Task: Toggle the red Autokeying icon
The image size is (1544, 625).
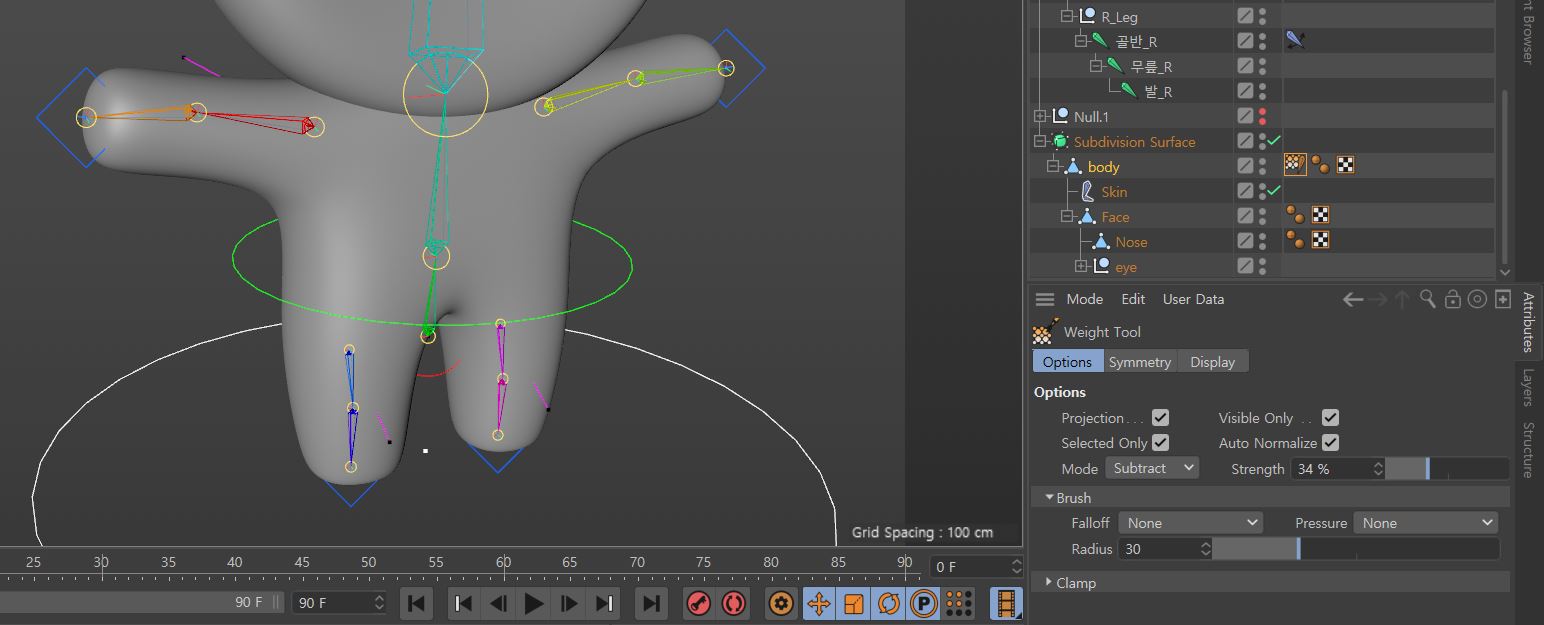Action: click(x=734, y=603)
